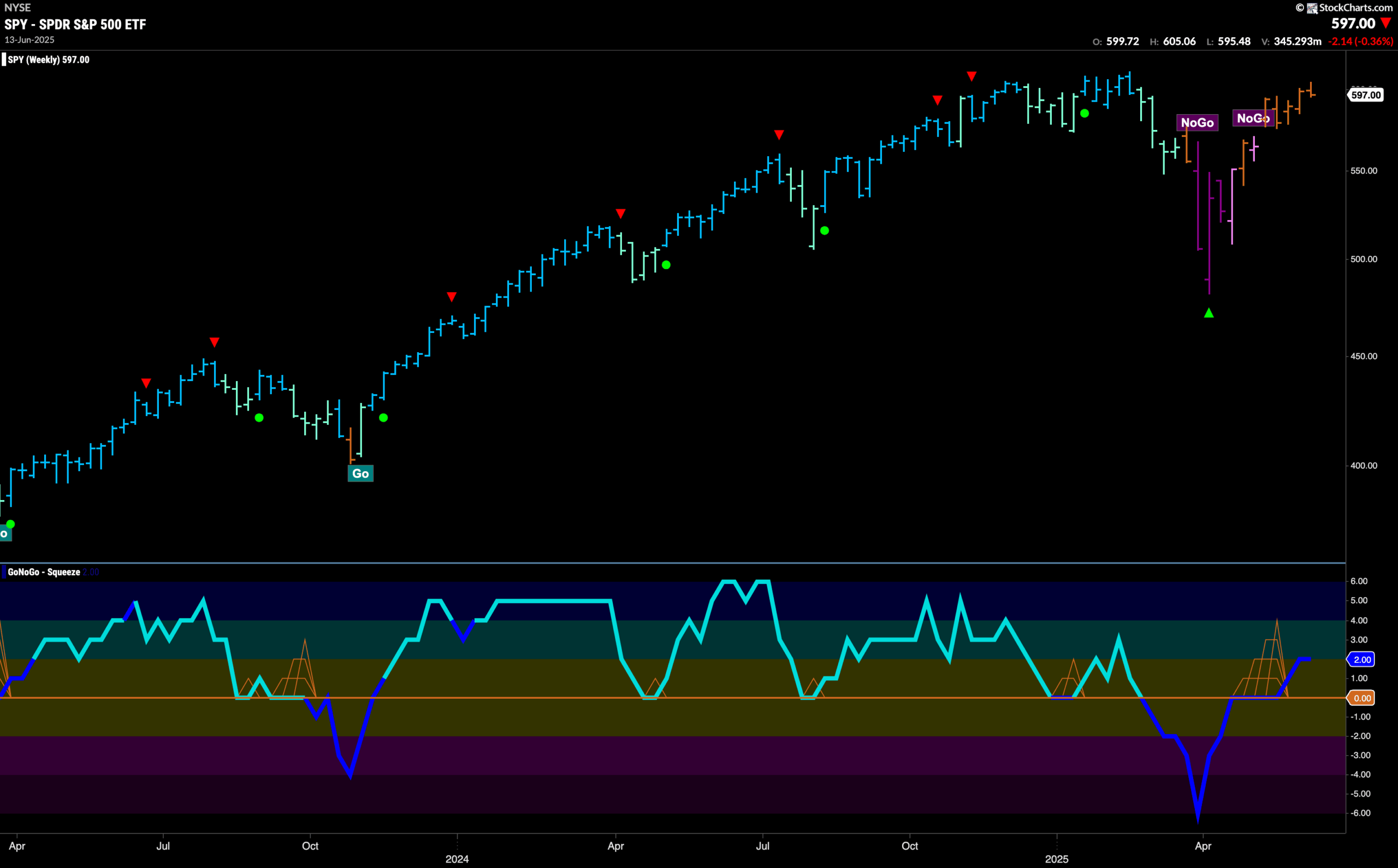This screenshot has width=1398, height=868.
Task: Click the Oct label preceding the 2025 label
Action: point(909,846)
